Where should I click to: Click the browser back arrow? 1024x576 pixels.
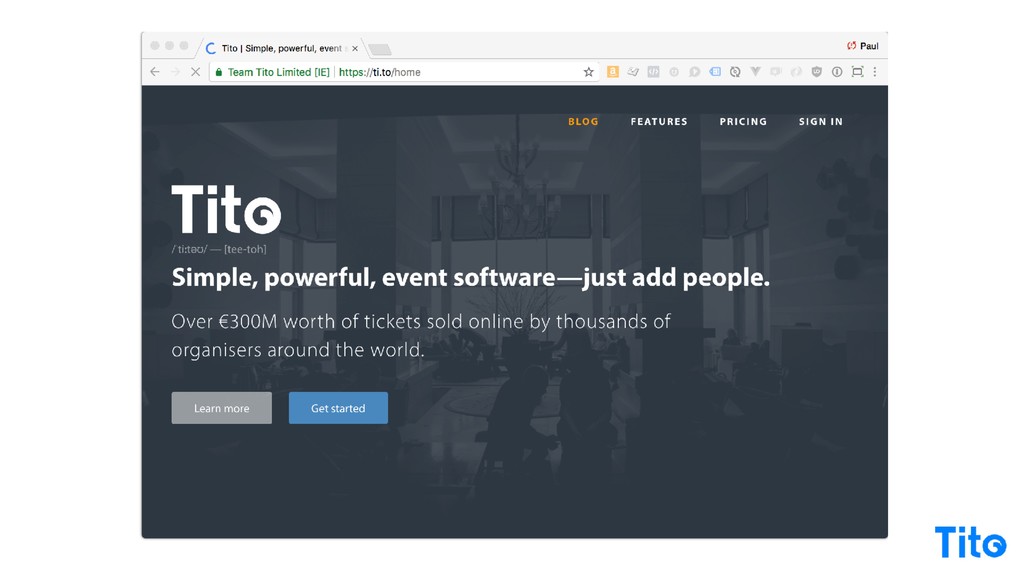pos(155,72)
